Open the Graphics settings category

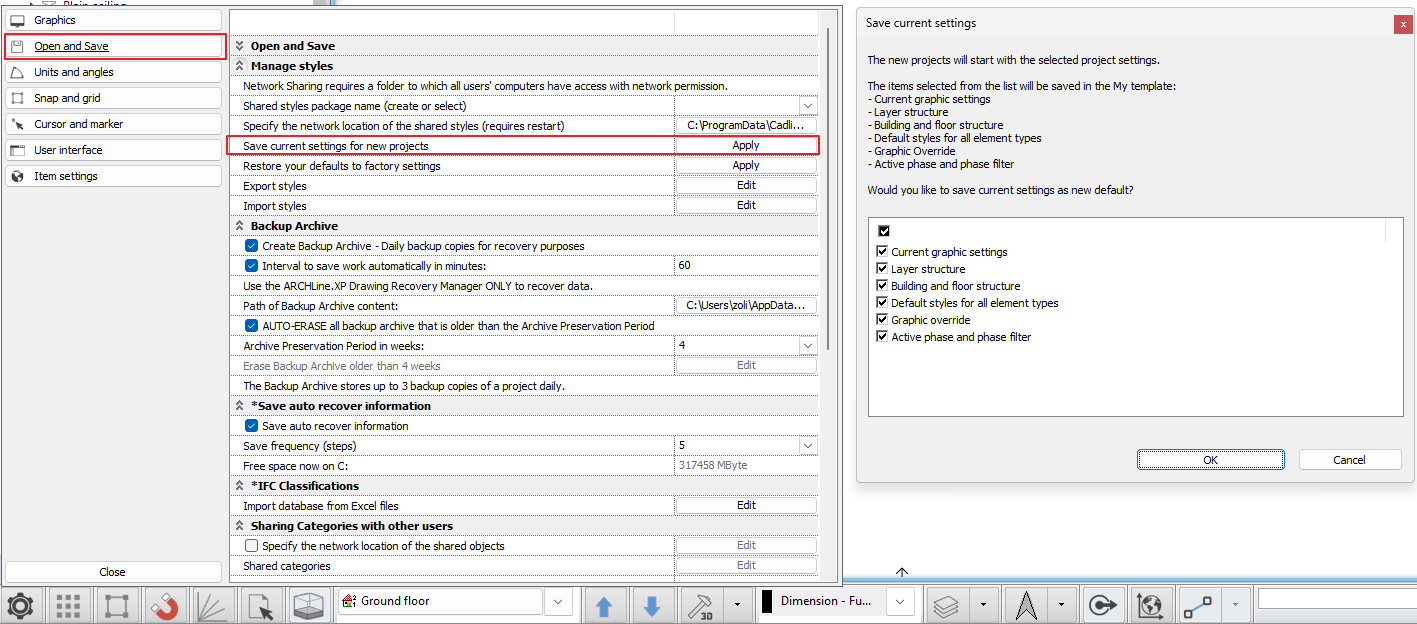(x=113, y=20)
